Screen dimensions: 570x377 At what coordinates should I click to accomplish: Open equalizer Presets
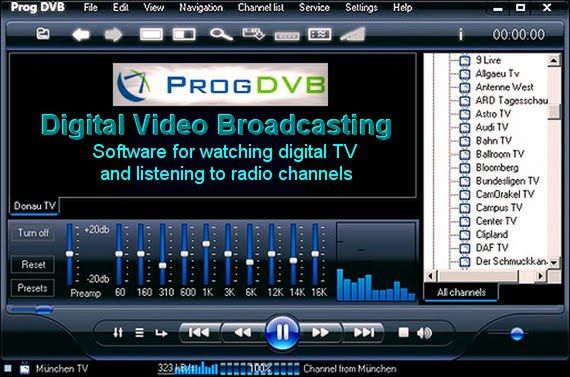coord(32,288)
